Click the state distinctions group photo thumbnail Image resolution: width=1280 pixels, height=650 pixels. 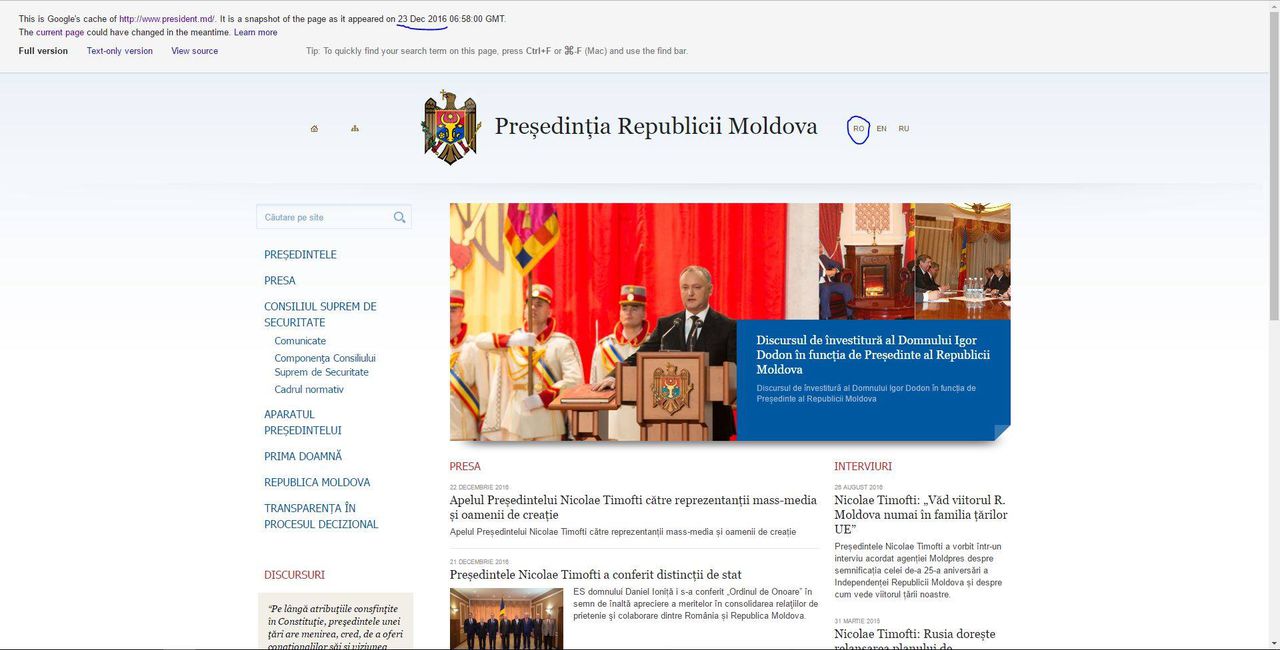pos(506,619)
